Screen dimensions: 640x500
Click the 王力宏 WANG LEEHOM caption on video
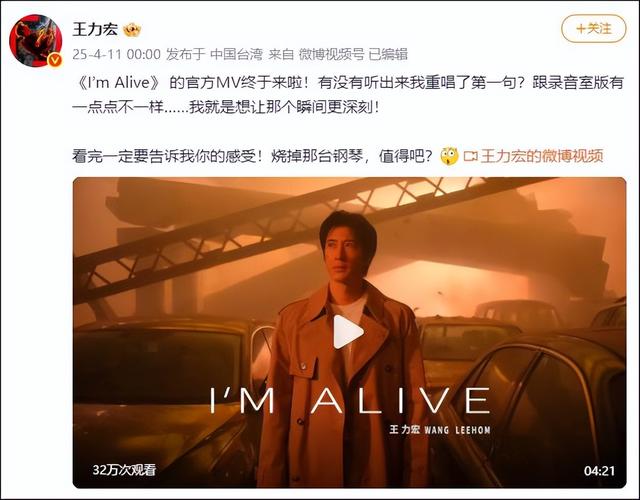coord(440,430)
